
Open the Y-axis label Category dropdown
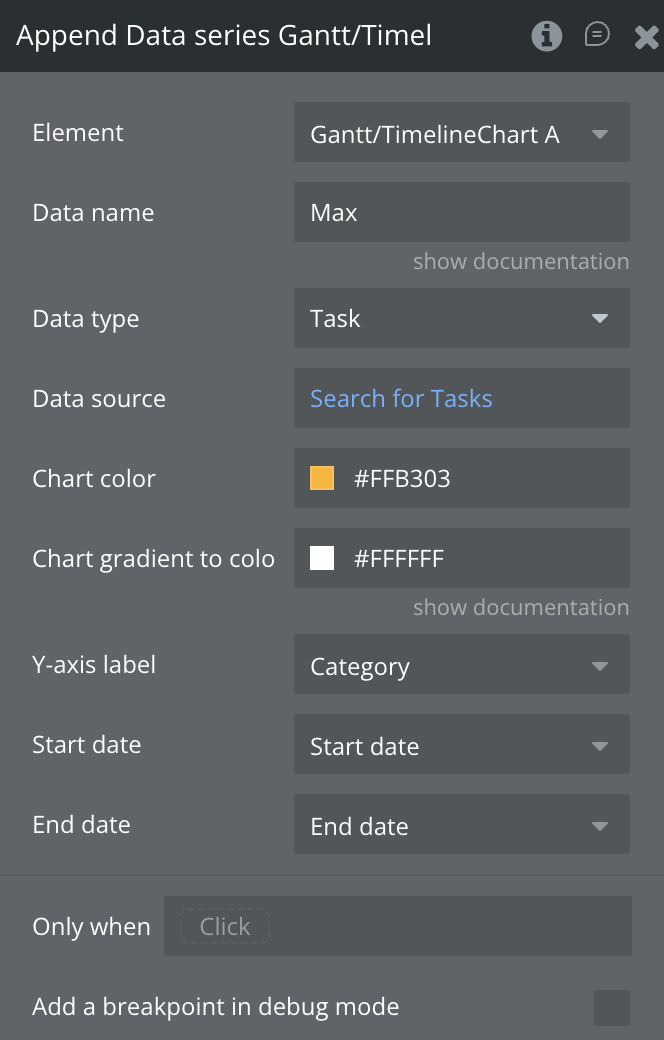[461, 666]
